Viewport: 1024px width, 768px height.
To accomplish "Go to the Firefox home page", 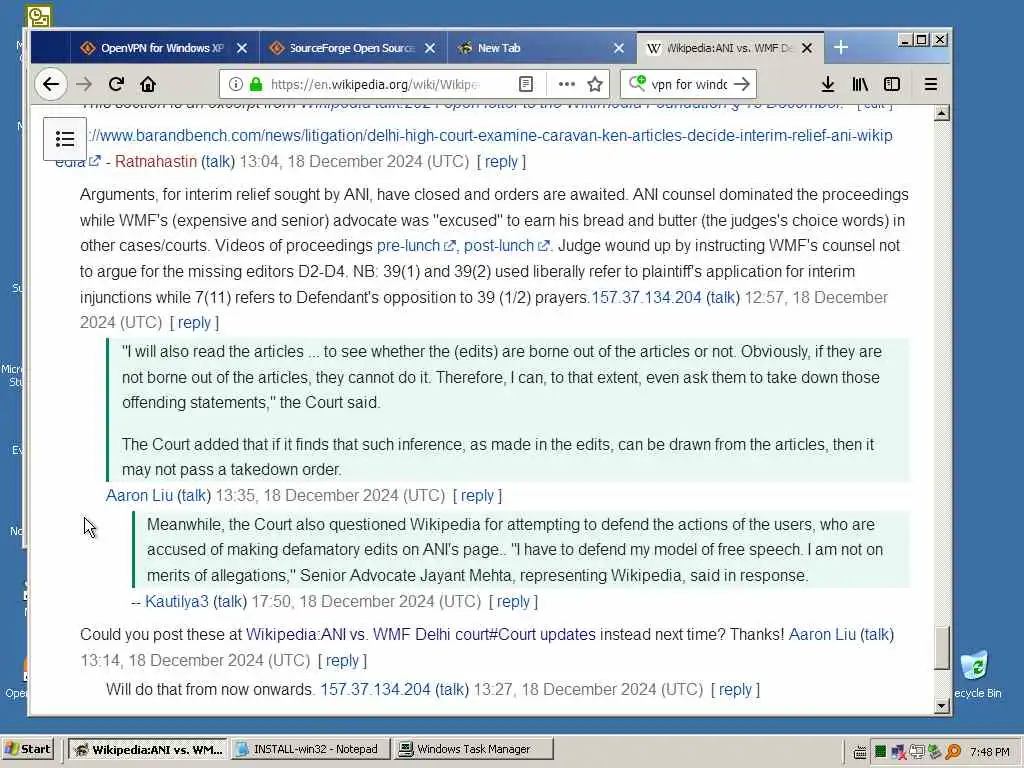I will pyautogui.click(x=148, y=84).
